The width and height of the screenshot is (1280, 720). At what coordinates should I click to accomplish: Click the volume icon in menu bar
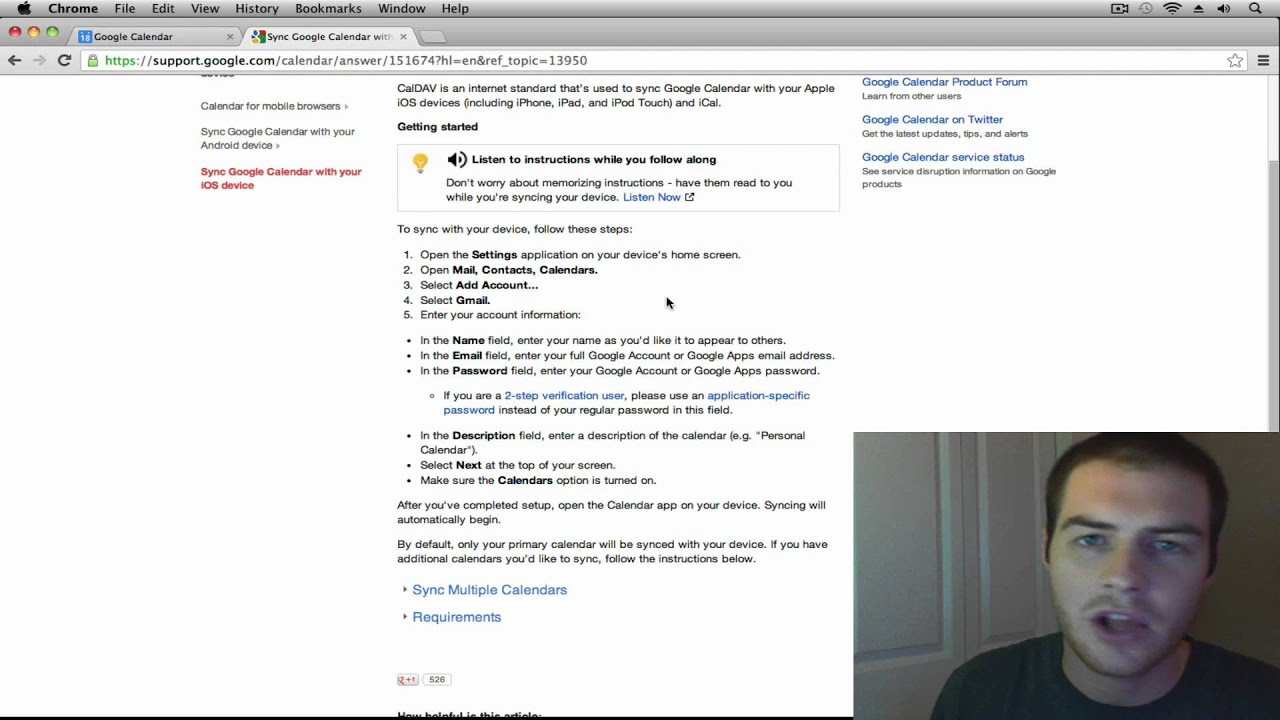(1224, 8)
